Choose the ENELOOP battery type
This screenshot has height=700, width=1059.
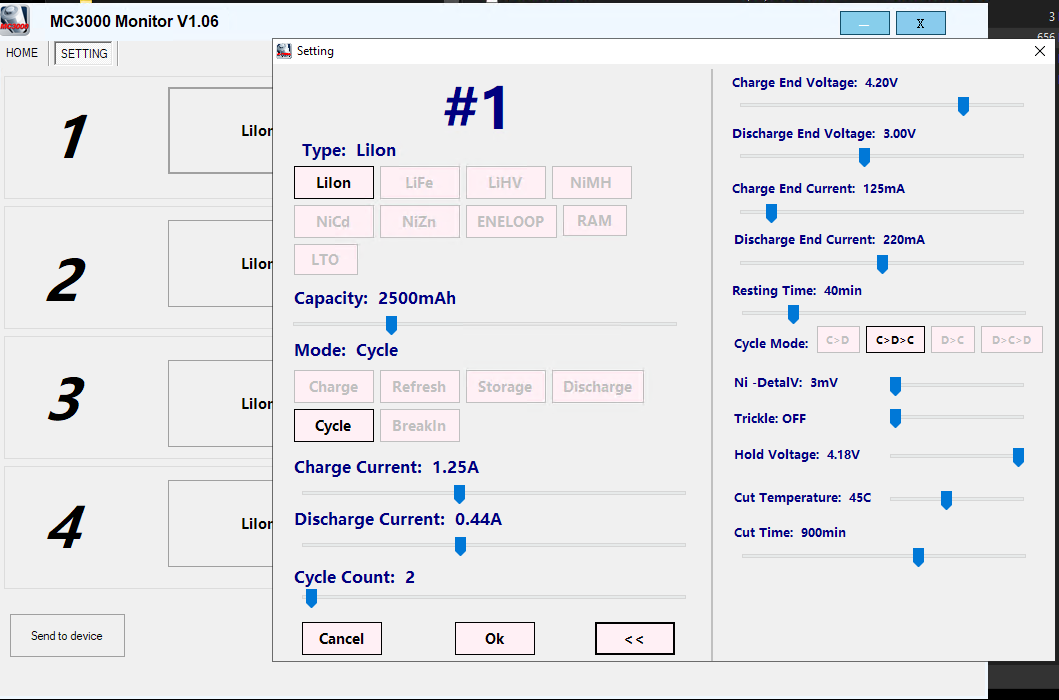[x=511, y=221]
